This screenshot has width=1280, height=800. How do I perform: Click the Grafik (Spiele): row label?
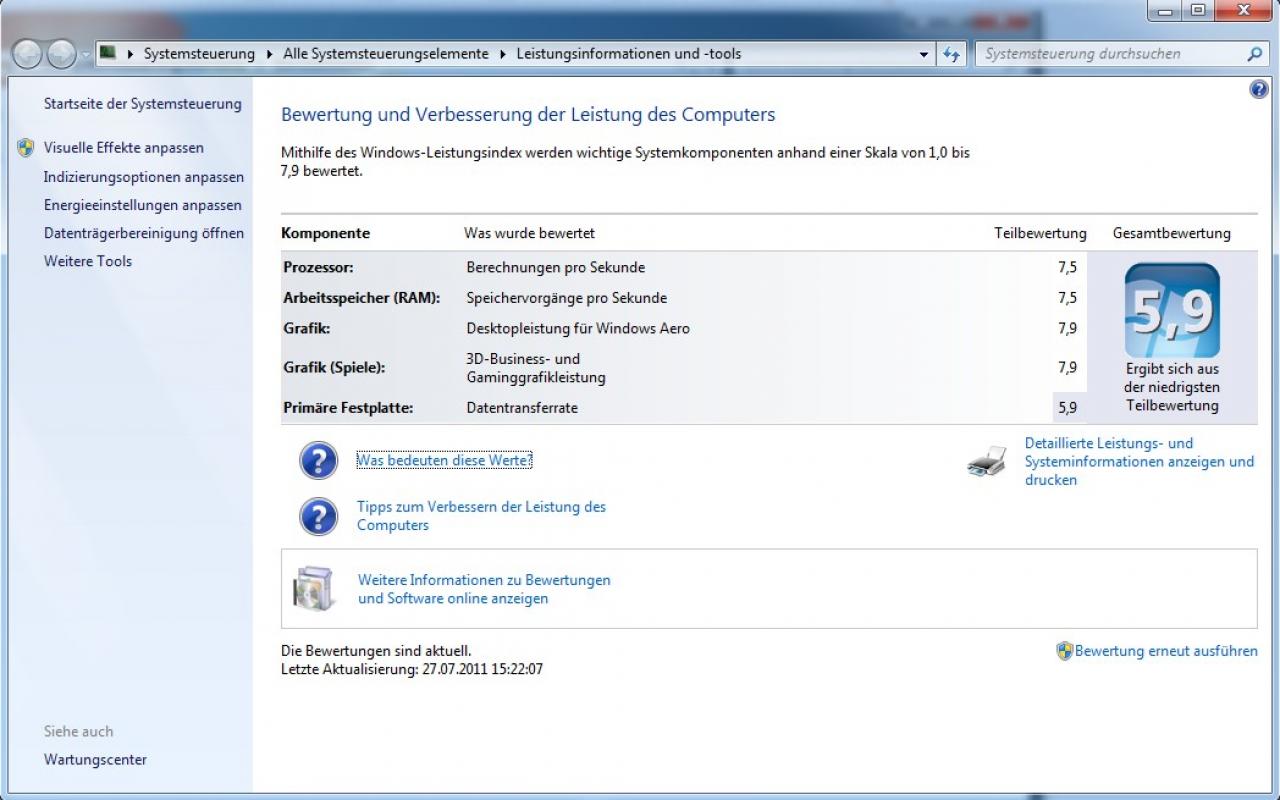click(334, 368)
